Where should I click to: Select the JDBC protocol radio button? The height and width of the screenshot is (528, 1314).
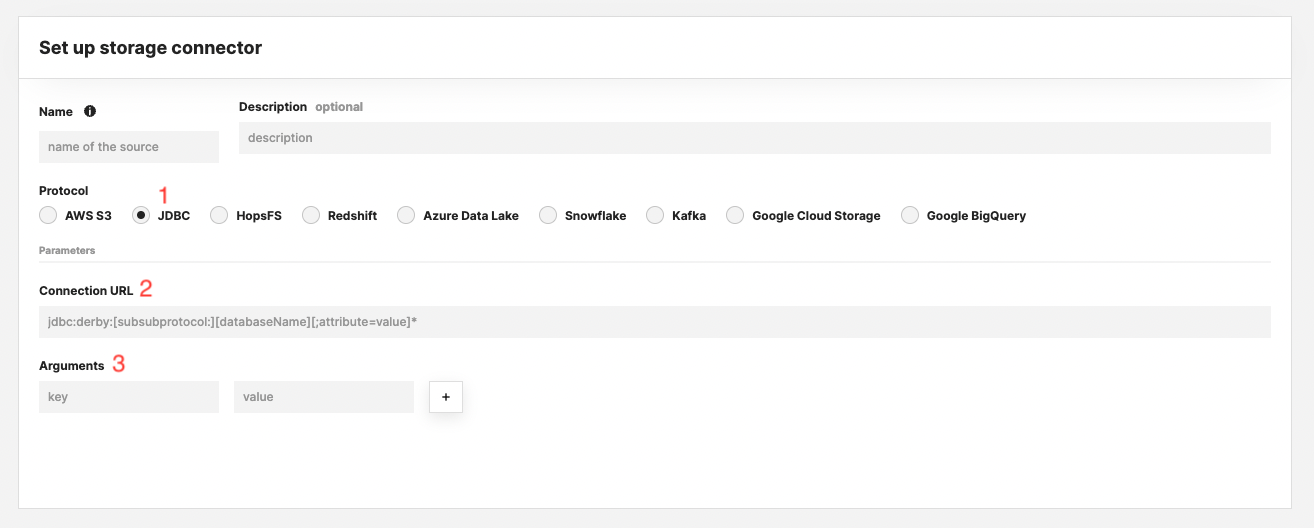pyautogui.click(x=141, y=215)
